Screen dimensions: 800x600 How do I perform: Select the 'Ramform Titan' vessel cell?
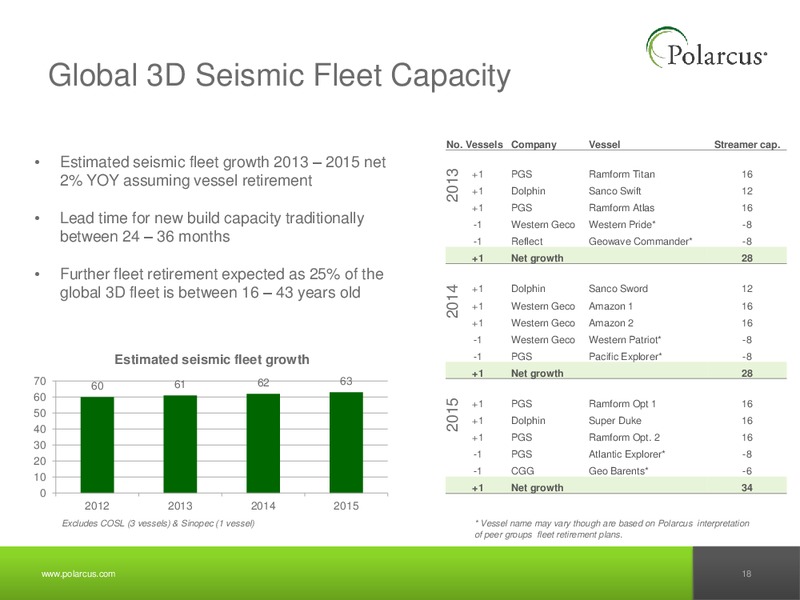click(x=621, y=174)
